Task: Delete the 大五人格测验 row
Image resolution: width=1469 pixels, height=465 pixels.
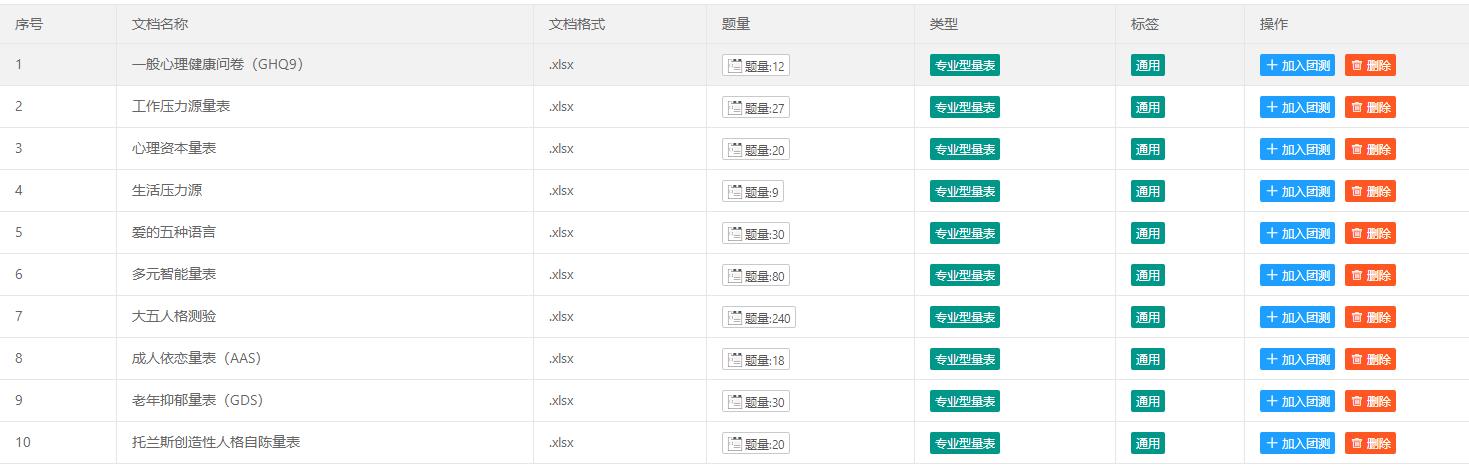Action: [1370, 318]
